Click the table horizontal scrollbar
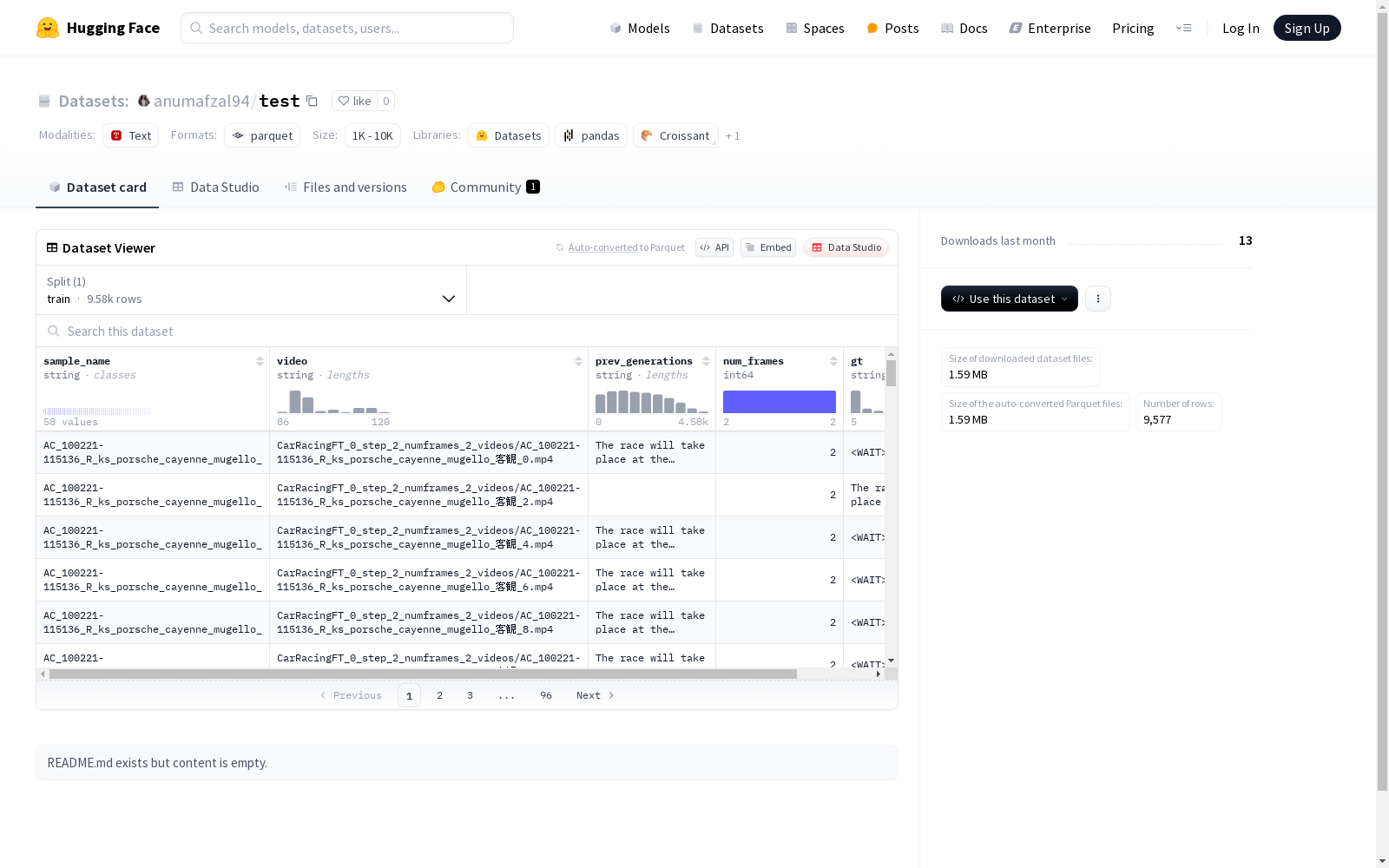Image resolution: width=1389 pixels, height=868 pixels. click(423, 674)
